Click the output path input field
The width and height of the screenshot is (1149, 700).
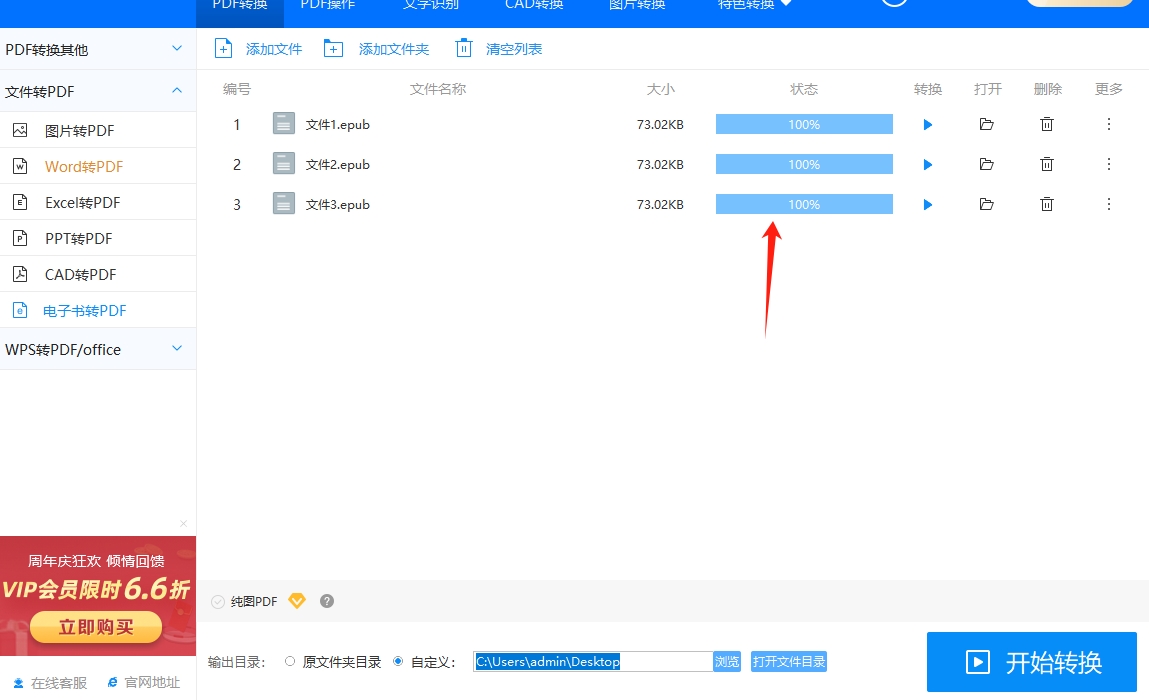[593, 661]
